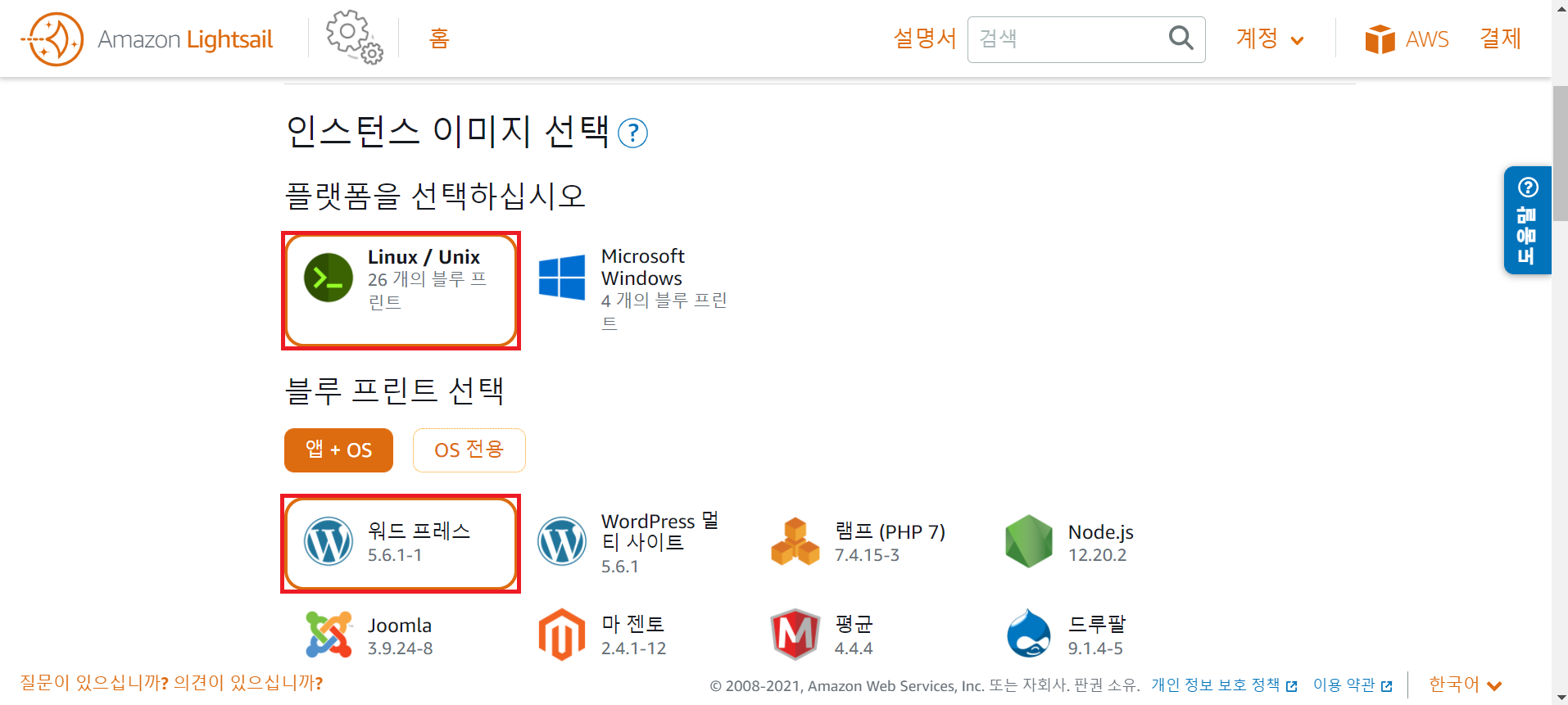Choose the 평균 MEAN stack icon
This screenshot has width=1568, height=705.
795,635
